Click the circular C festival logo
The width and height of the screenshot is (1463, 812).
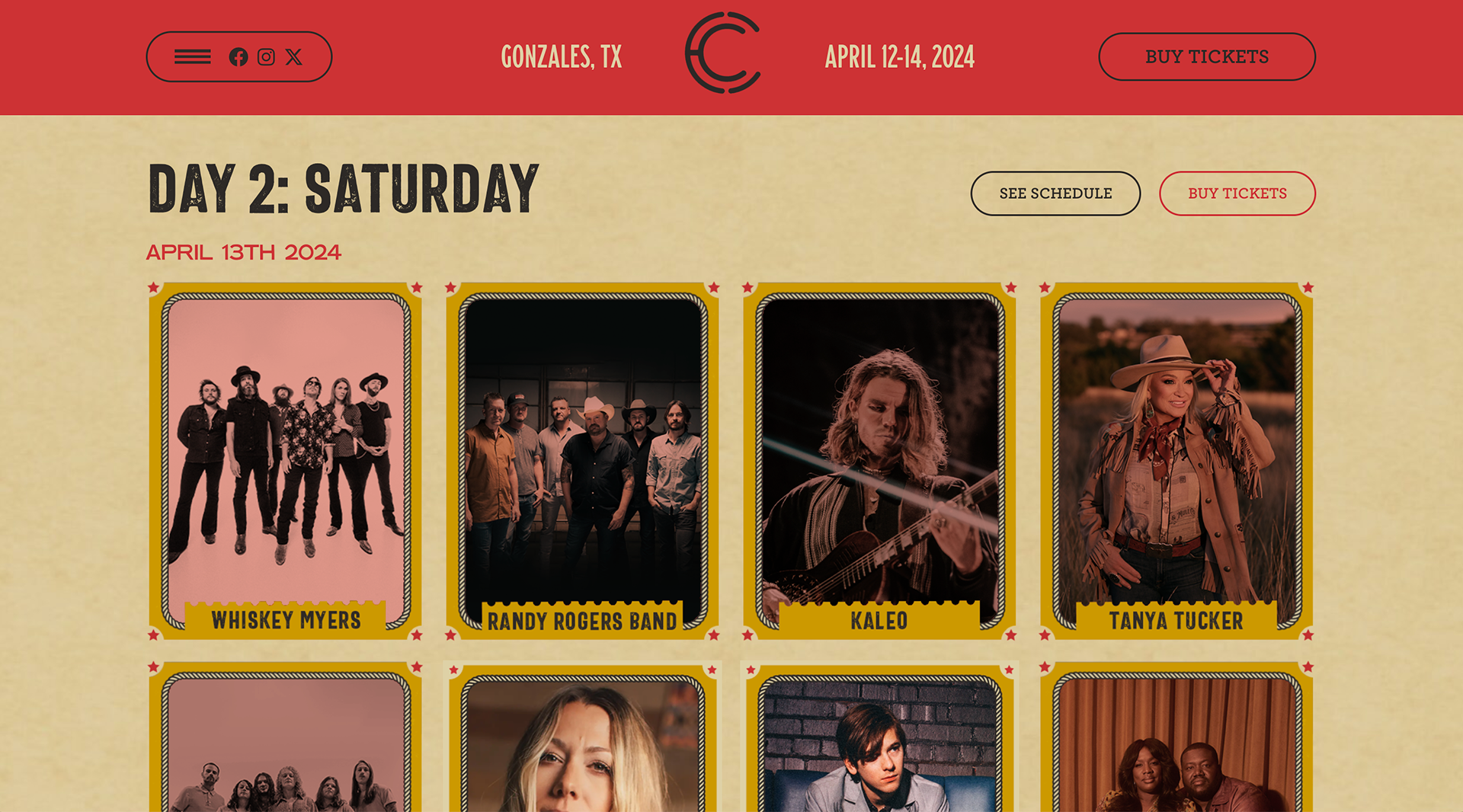click(x=723, y=53)
